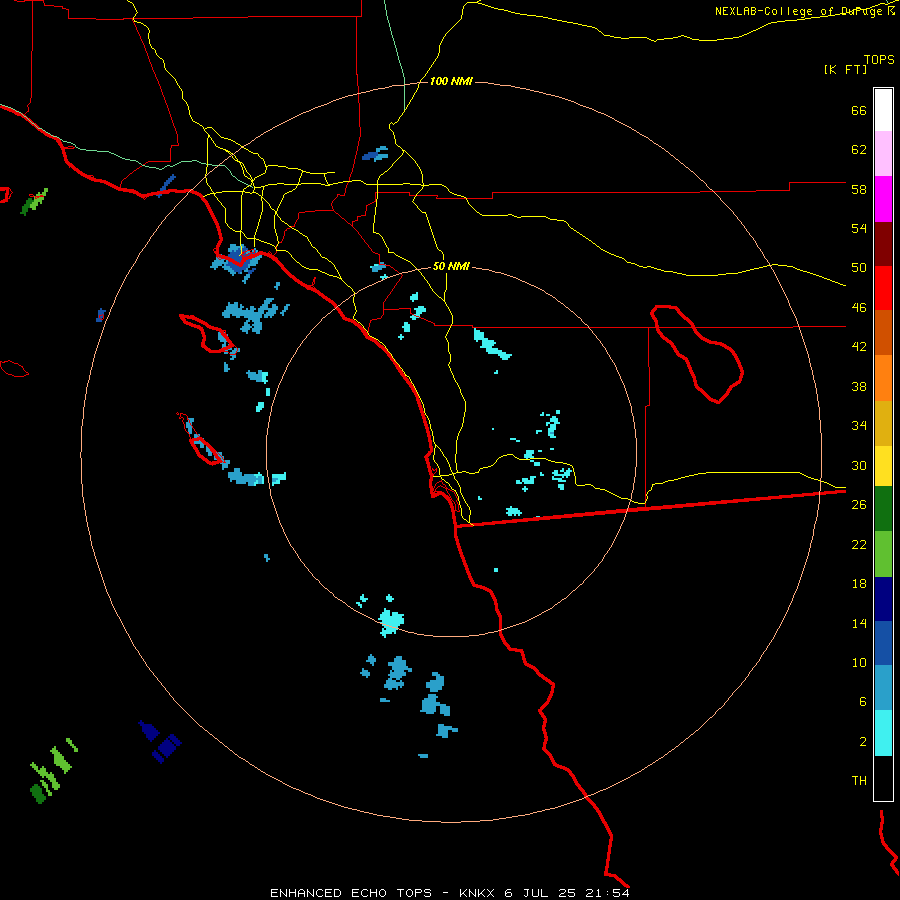Select legend value 54

pos(859,228)
